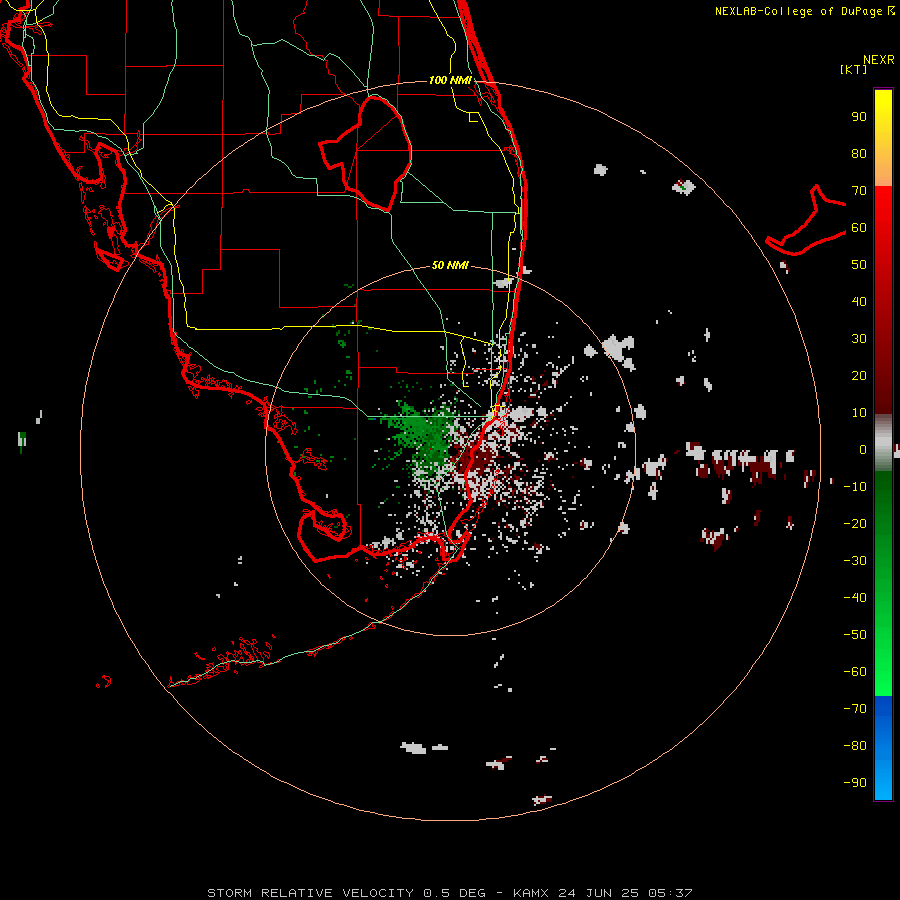This screenshot has height=900, width=900.
Task: Click the 20 knot scale value
Action: (859, 376)
